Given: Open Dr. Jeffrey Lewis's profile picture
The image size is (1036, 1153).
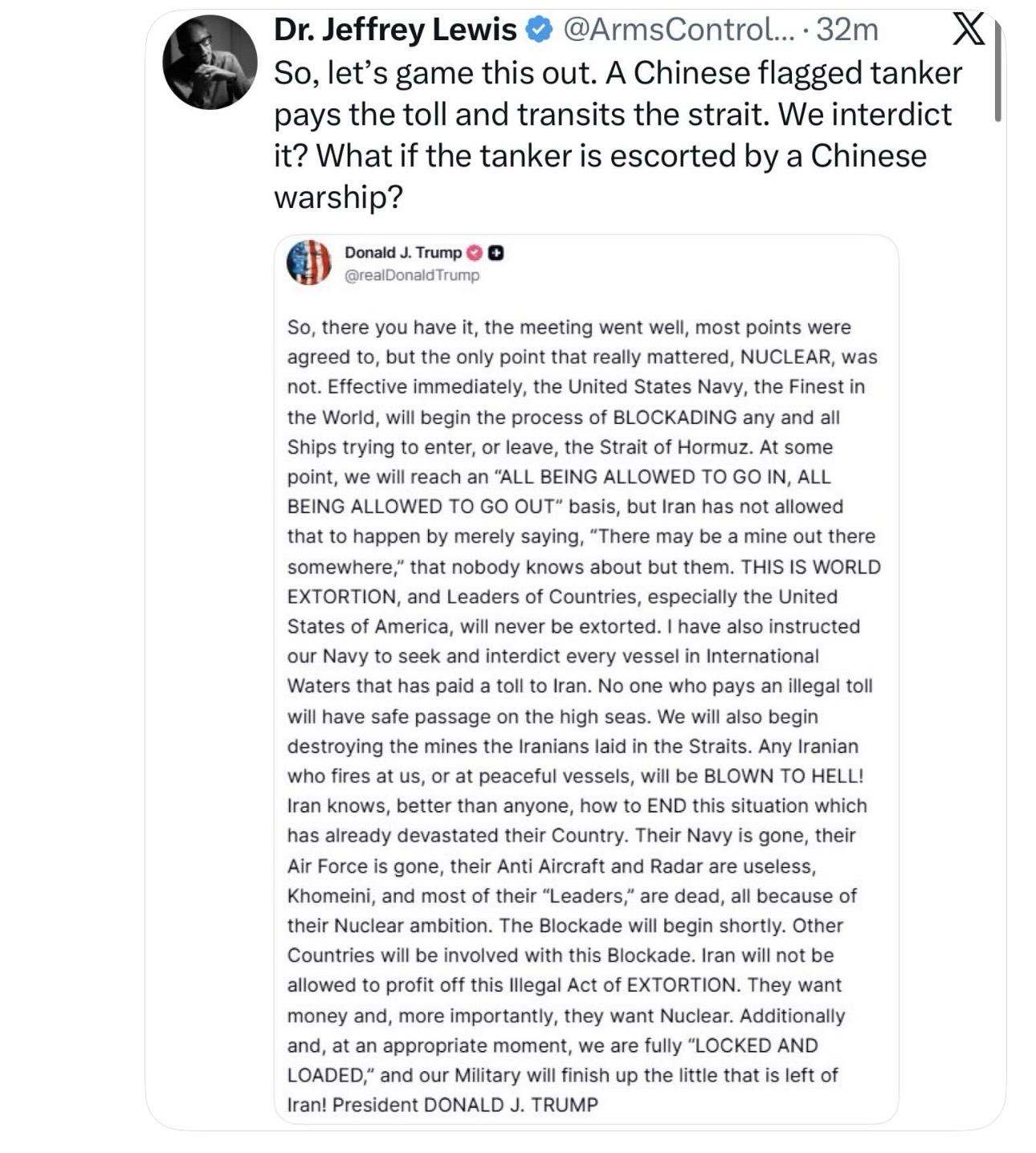Looking at the screenshot, I should 210,63.
